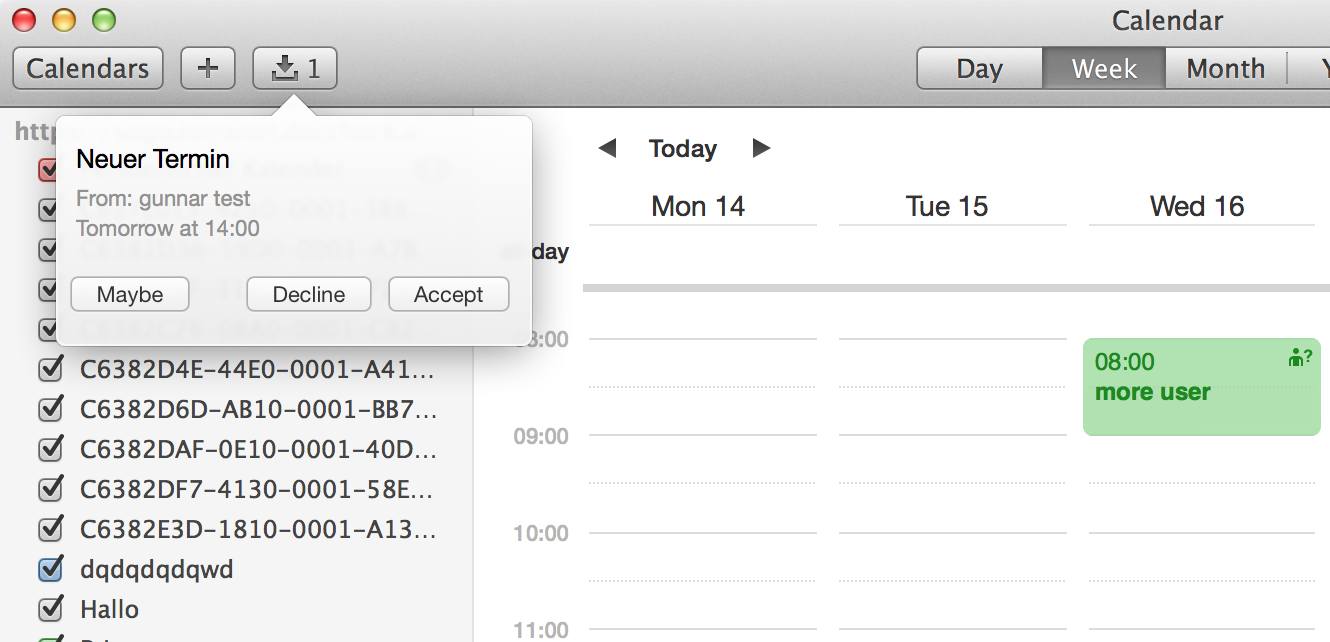Click the yellow minimize window button
The image size is (1330, 642).
click(63, 20)
